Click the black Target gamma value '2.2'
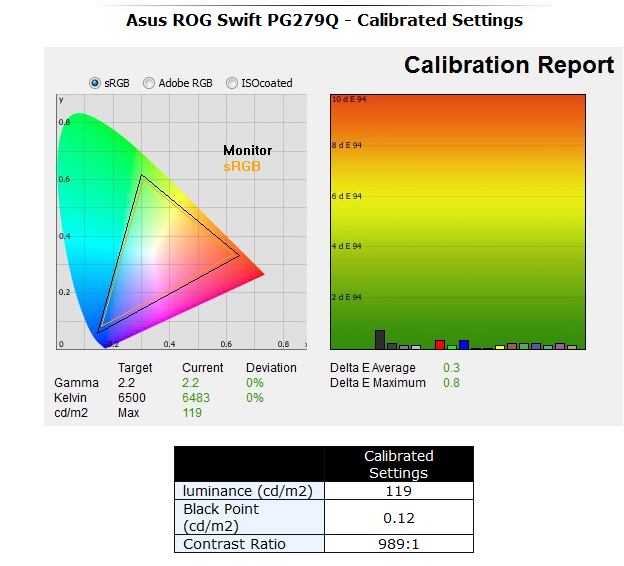This screenshot has width=624, height=566. pyautogui.click(x=126, y=383)
